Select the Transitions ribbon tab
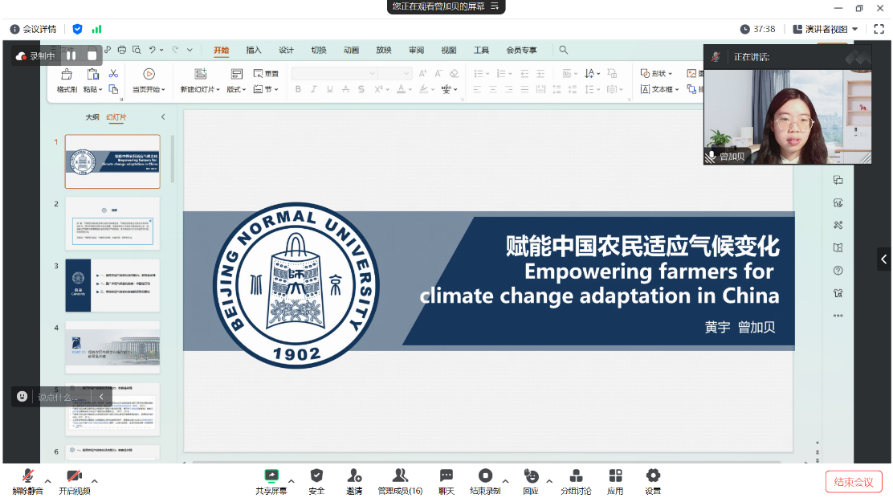 point(318,50)
